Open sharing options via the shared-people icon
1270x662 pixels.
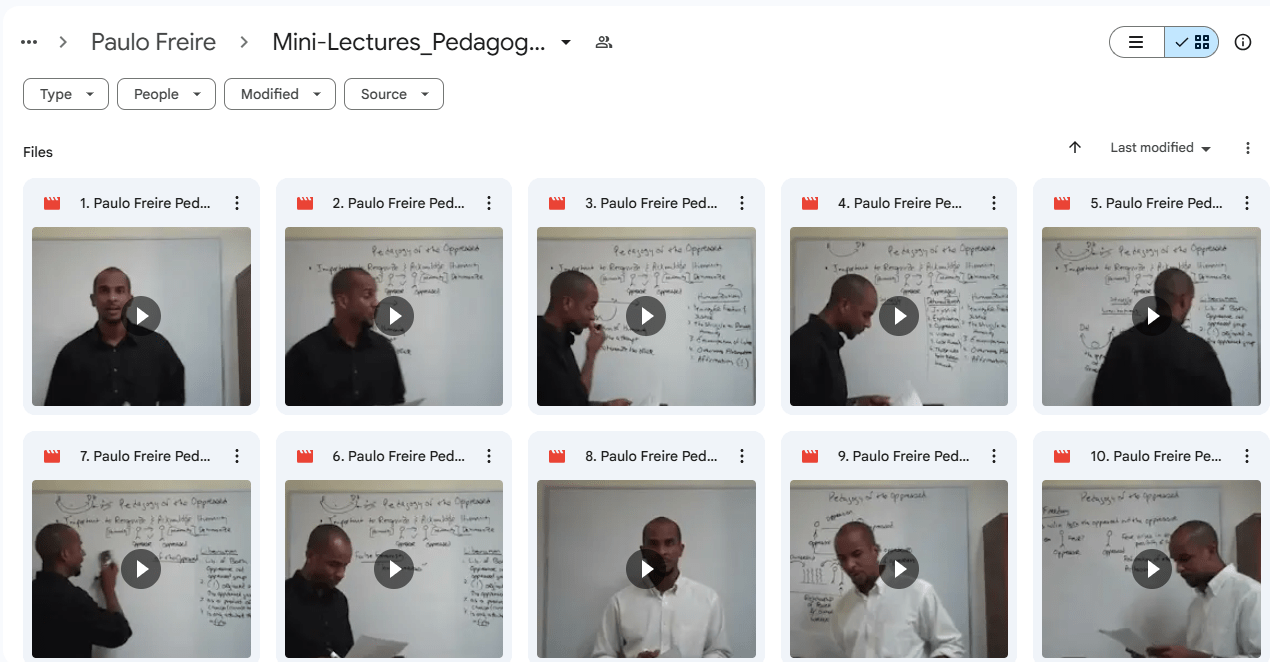point(603,42)
